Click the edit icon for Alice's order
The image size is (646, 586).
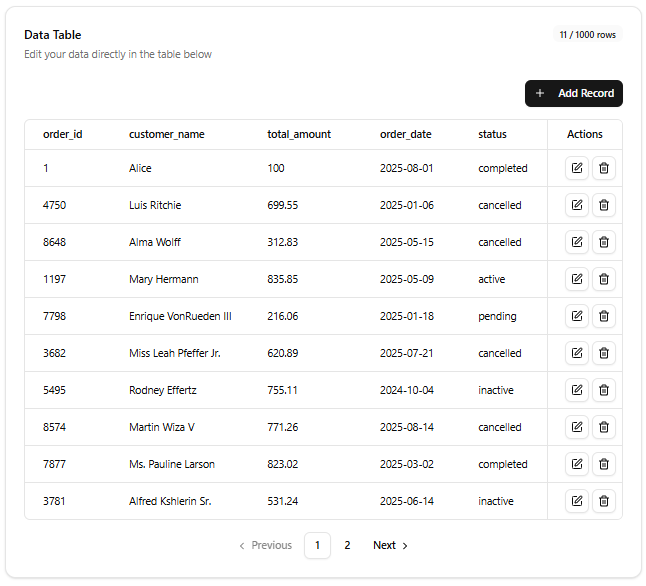click(577, 168)
